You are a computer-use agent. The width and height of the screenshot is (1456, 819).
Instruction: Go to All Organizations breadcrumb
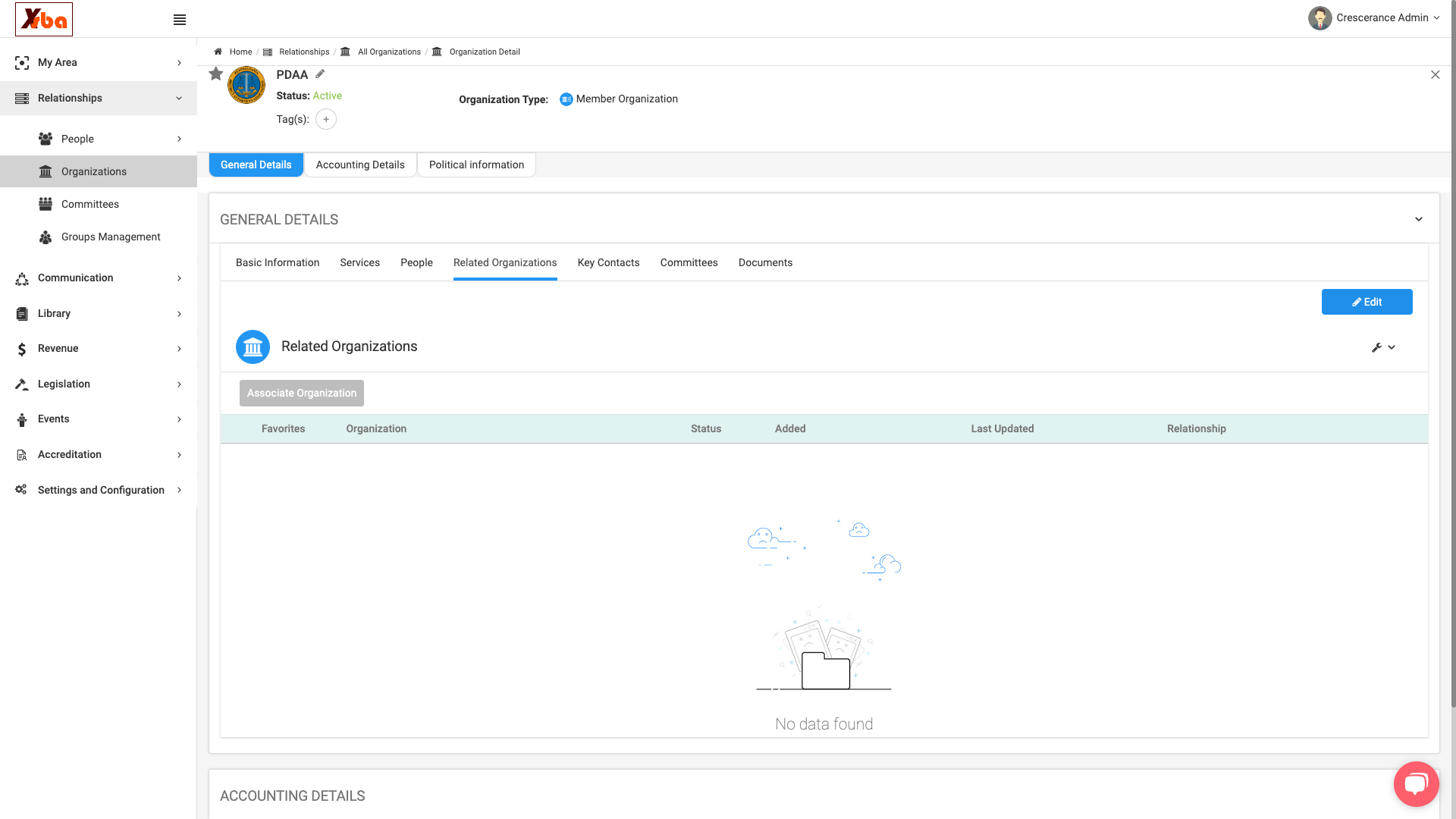point(389,52)
